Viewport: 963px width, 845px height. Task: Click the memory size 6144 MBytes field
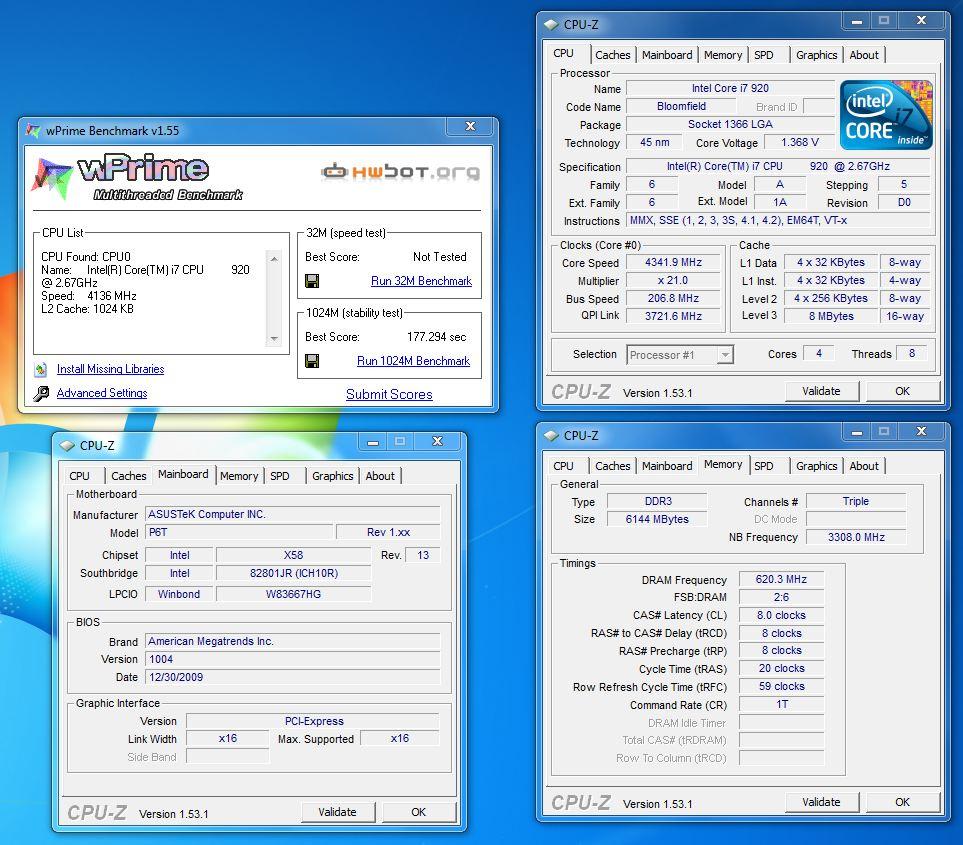(x=657, y=520)
